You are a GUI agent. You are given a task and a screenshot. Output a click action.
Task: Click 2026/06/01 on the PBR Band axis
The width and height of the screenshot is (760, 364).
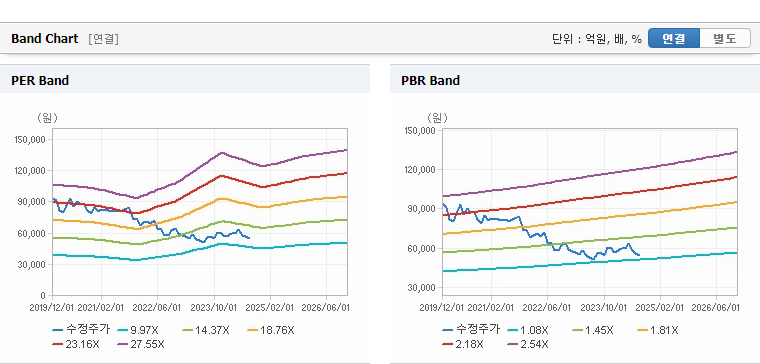click(716, 307)
